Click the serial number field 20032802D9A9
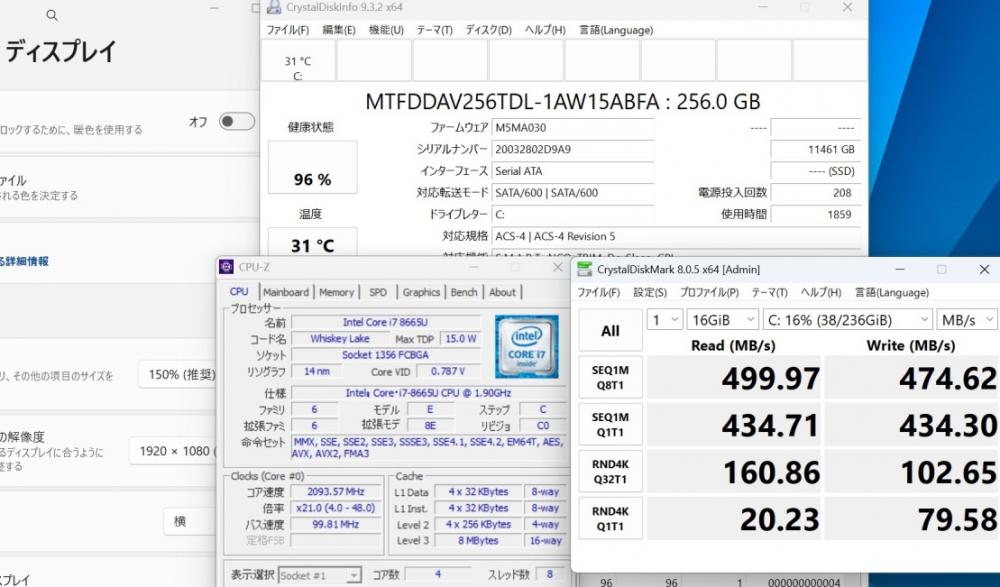 pyautogui.click(x=573, y=149)
